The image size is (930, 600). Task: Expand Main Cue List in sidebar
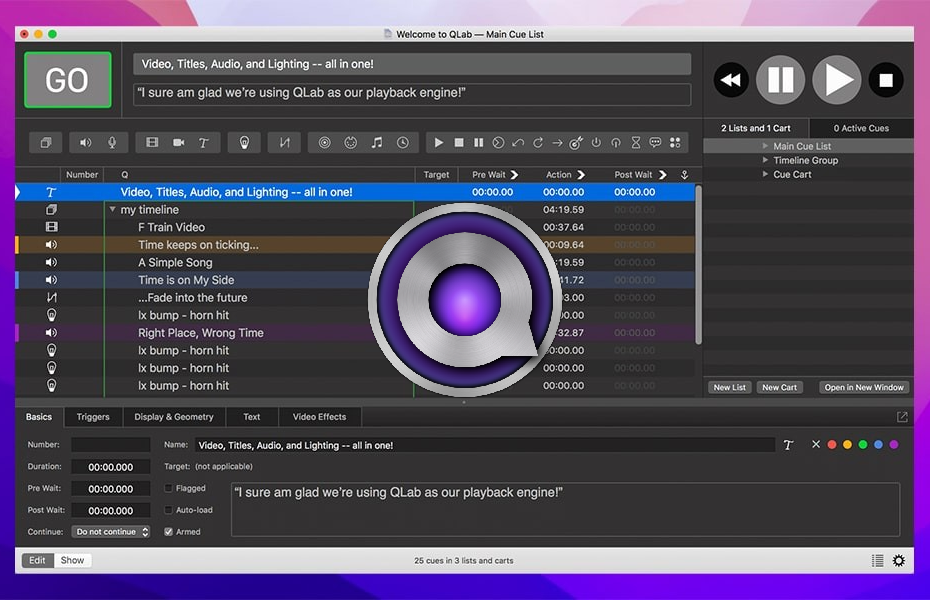click(x=765, y=146)
